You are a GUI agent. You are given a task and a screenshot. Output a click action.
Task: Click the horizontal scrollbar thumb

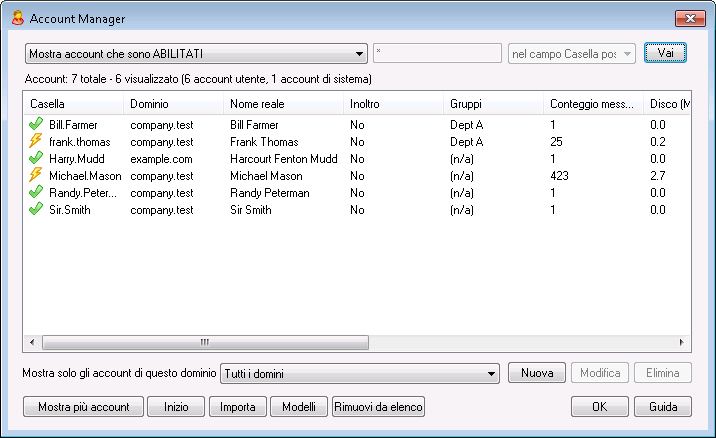click(x=205, y=342)
